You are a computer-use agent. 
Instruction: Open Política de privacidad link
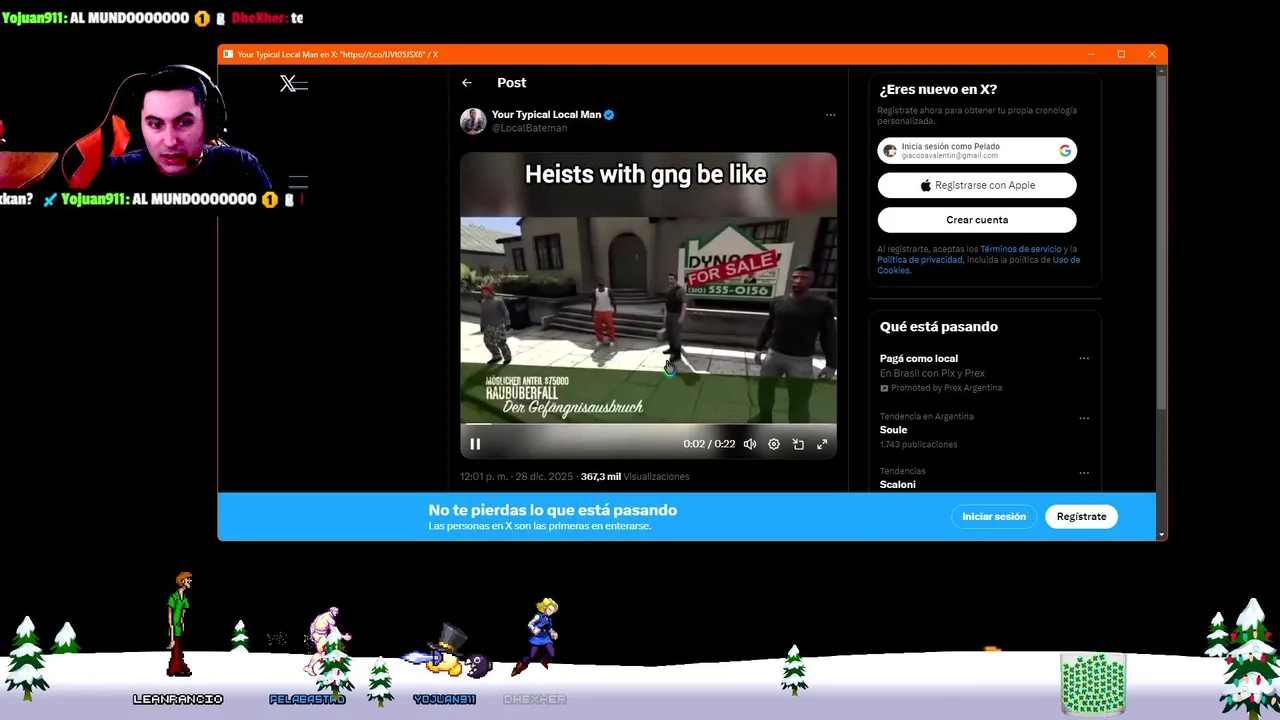920,260
